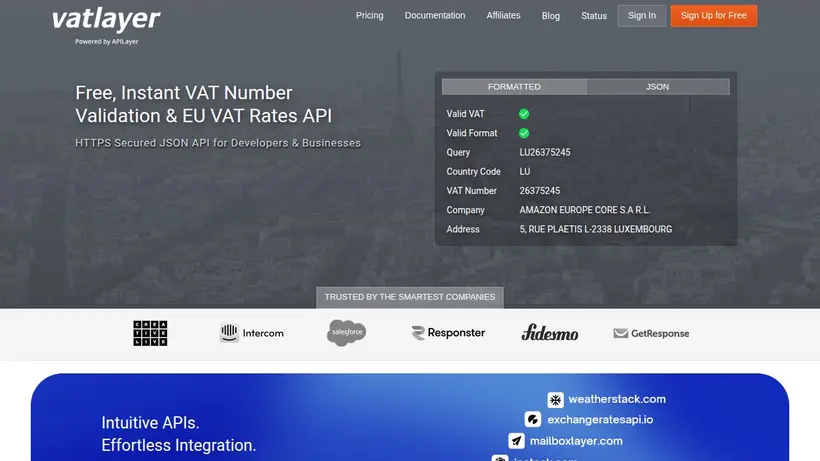Click the Intercom logo
Viewport: 820px width, 461px height.
tap(252, 333)
